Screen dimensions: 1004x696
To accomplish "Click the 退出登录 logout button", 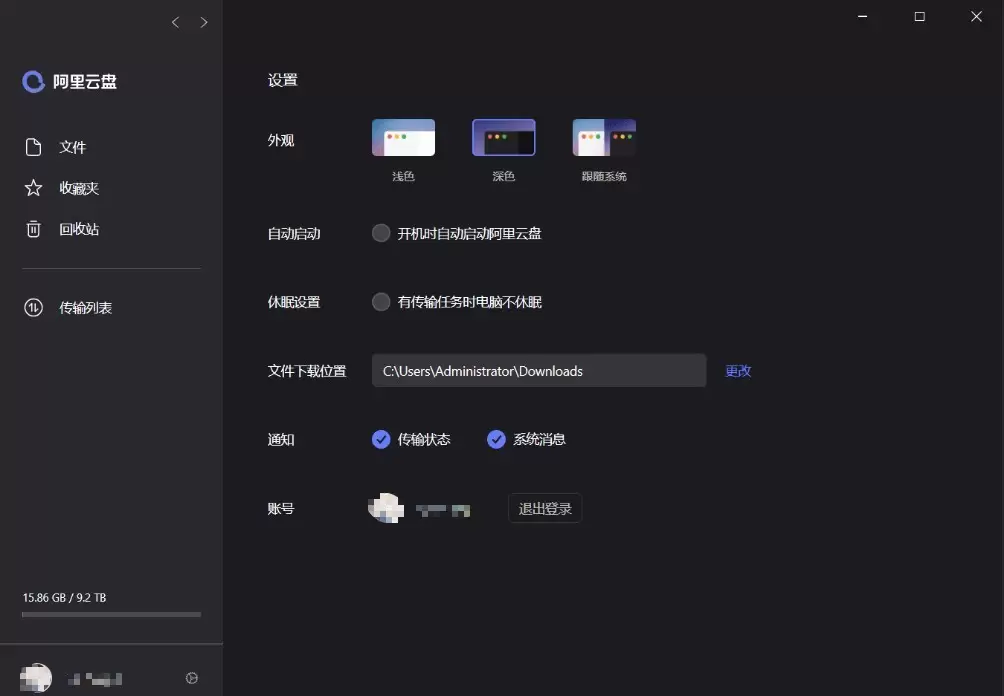I will 545,508.
